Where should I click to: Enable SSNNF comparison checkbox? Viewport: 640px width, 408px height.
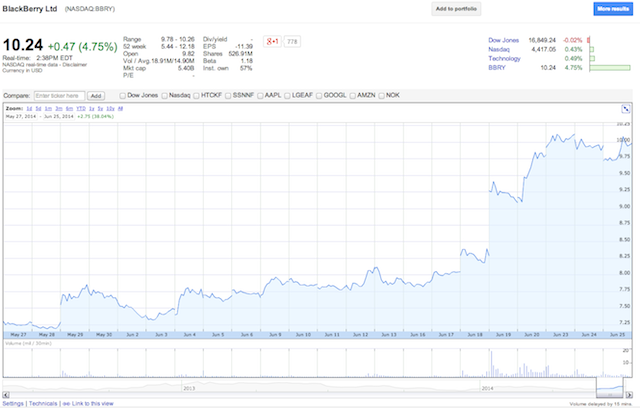coord(228,95)
